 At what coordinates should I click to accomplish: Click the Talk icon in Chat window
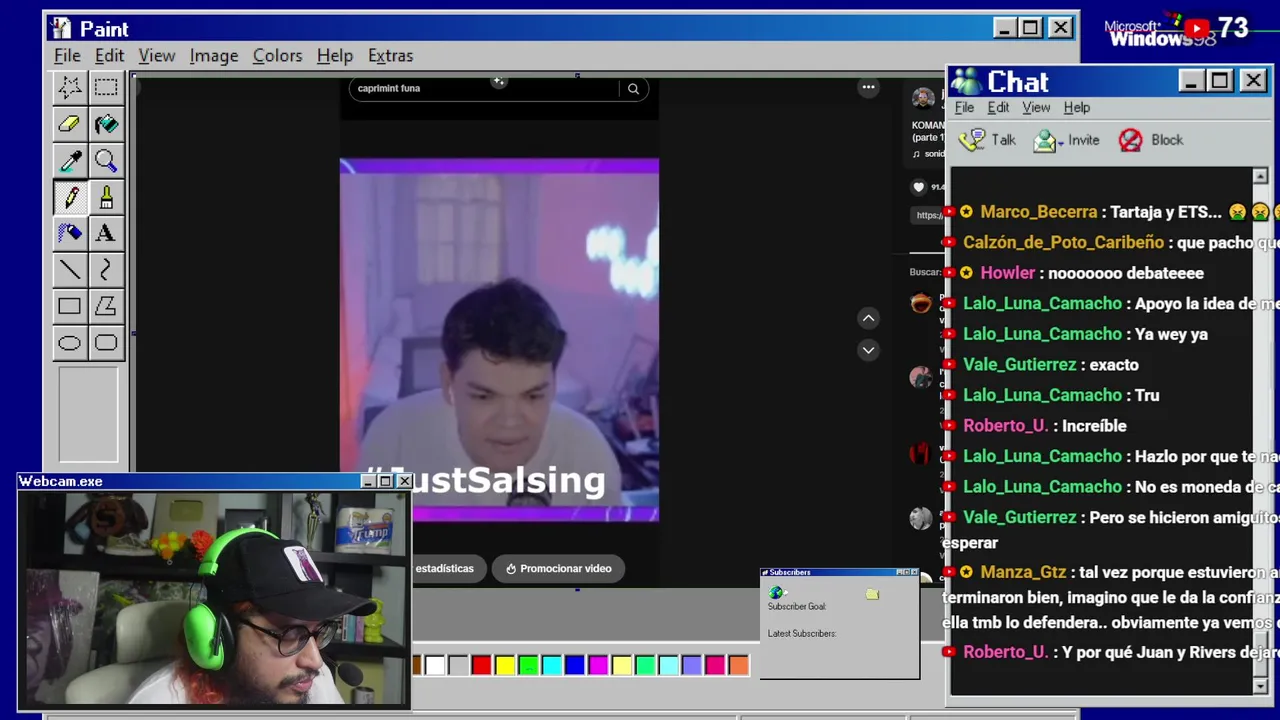(972, 140)
